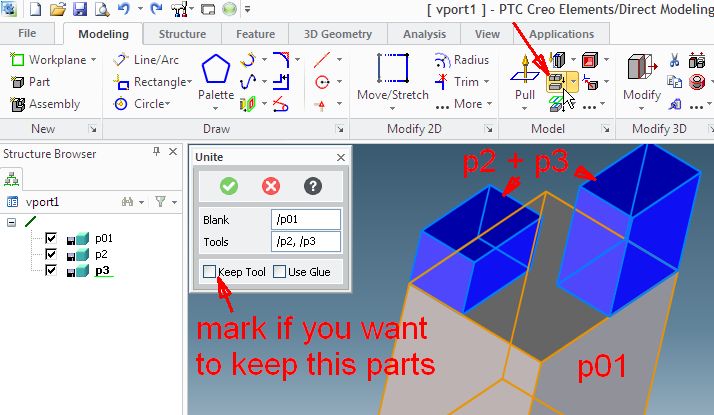Toggle the p2 checkbox in Structure Browser

point(51,254)
